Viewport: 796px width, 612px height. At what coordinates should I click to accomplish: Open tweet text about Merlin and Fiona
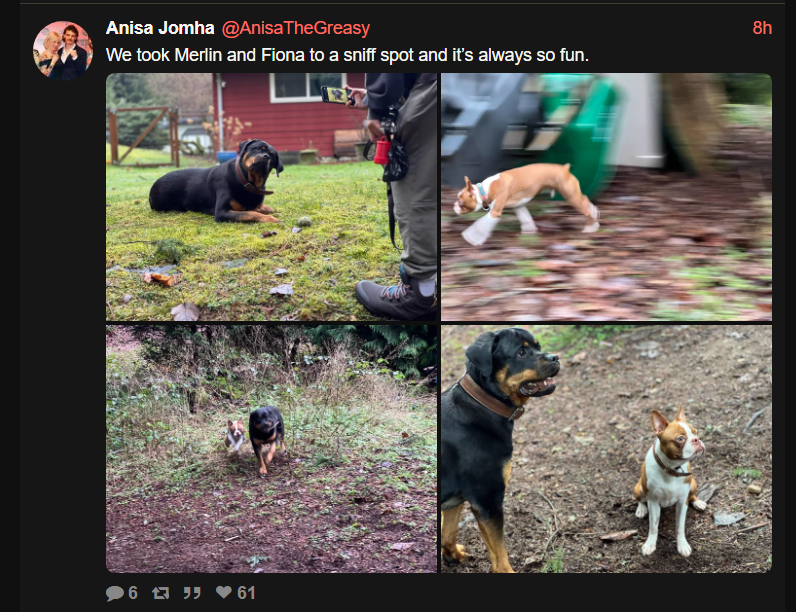347,55
